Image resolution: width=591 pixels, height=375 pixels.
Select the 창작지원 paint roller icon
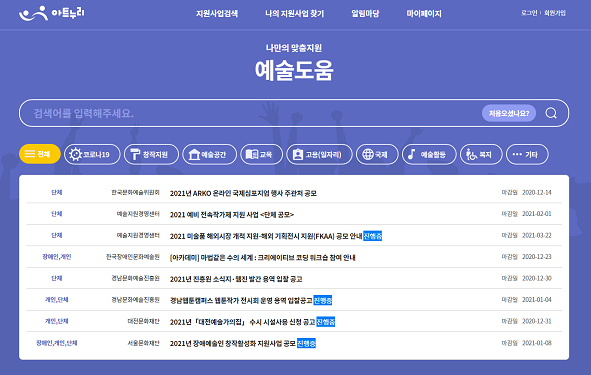(135, 154)
